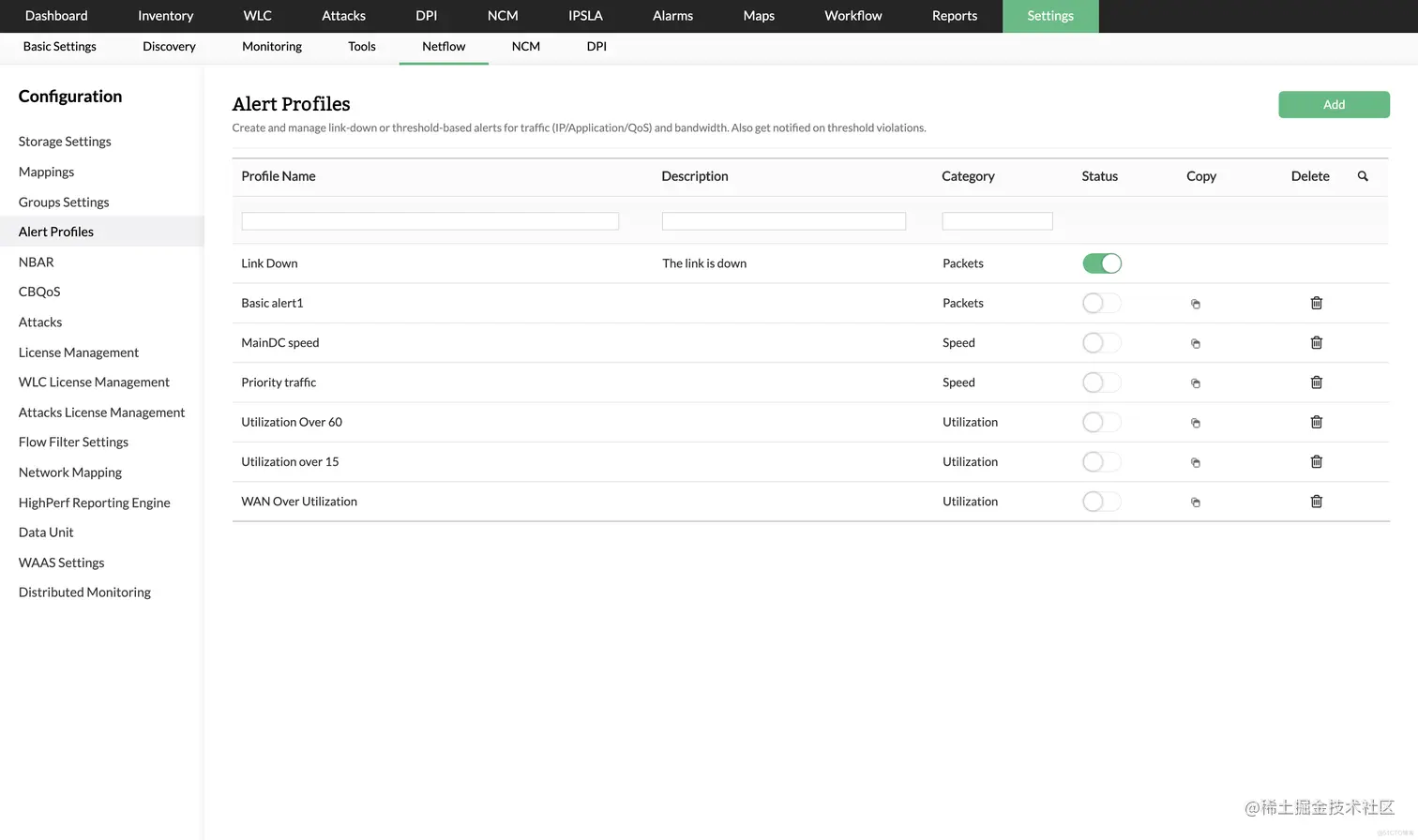Open Groups Settings in sidebar

64,202
